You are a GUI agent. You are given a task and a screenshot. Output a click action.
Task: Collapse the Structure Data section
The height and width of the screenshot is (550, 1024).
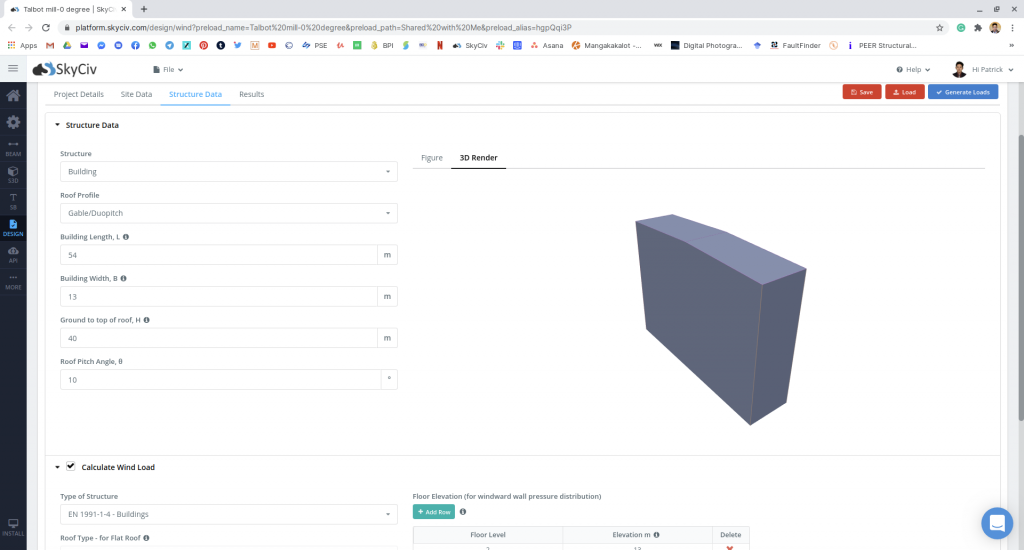57,125
